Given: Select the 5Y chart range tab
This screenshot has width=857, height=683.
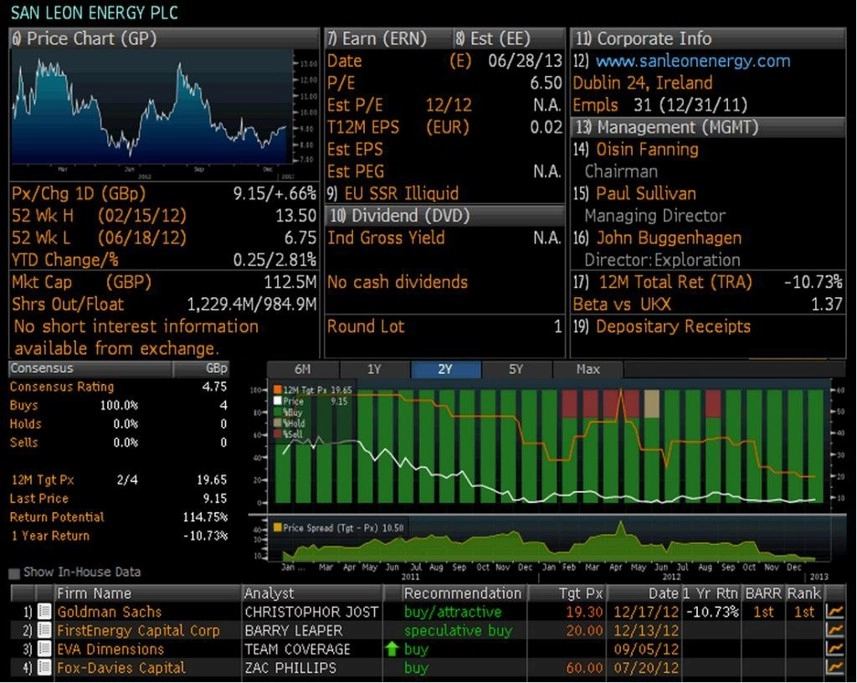Looking at the screenshot, I should pyautogui.click(x=515, y=369).
